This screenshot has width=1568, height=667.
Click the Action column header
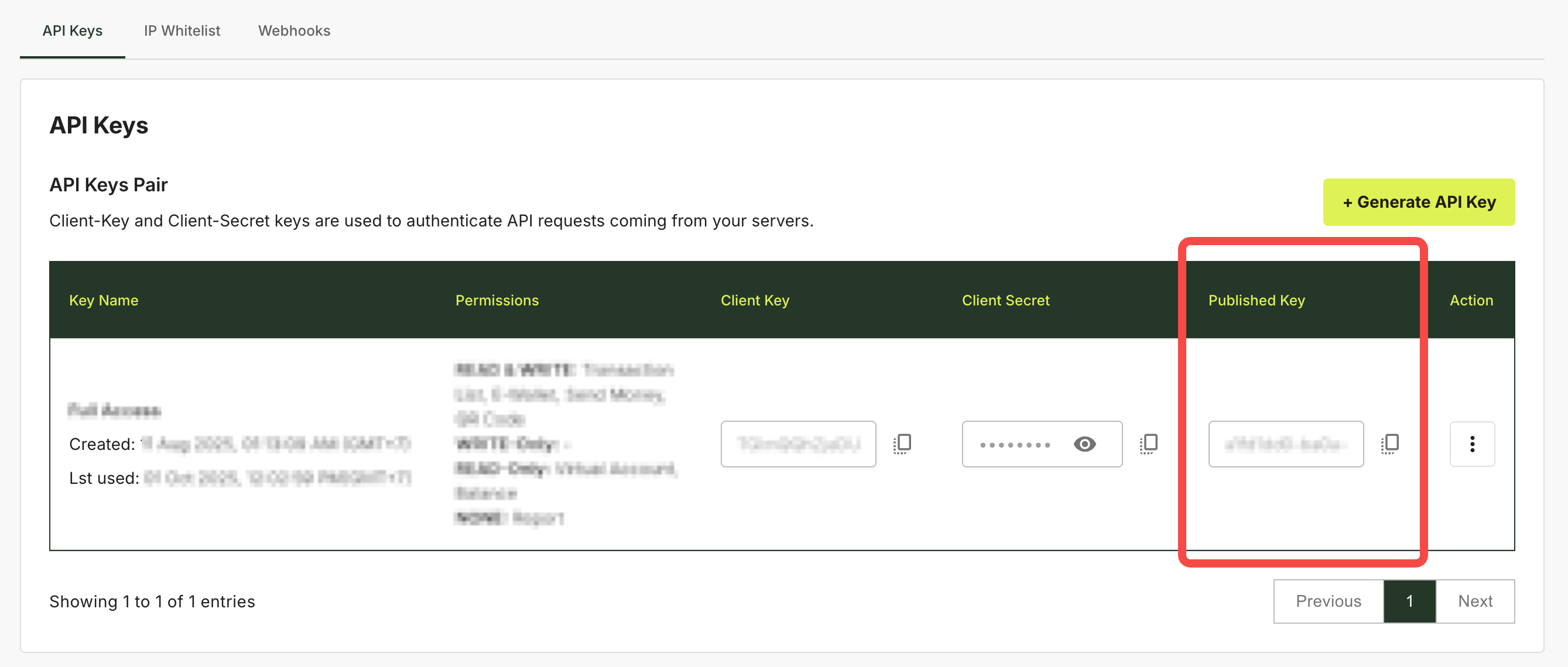coord(1471,300)
